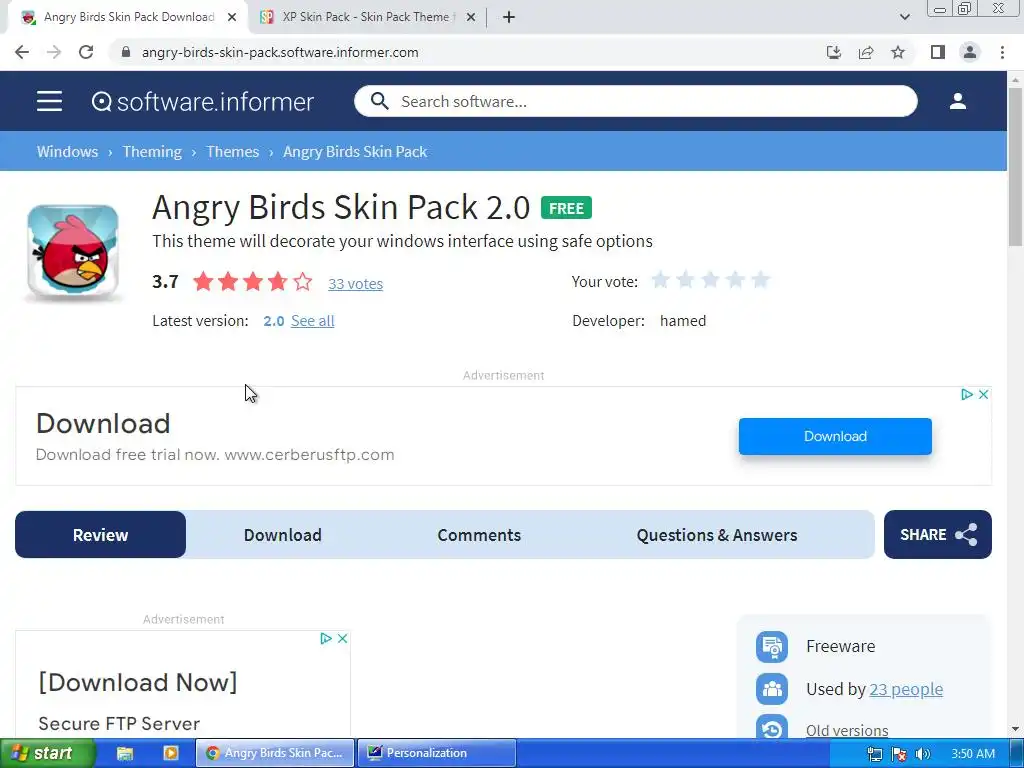Viewport: 1024px width, 768px height.
Task: Close the lower left ad with X
Action: [x=342, y=639]
